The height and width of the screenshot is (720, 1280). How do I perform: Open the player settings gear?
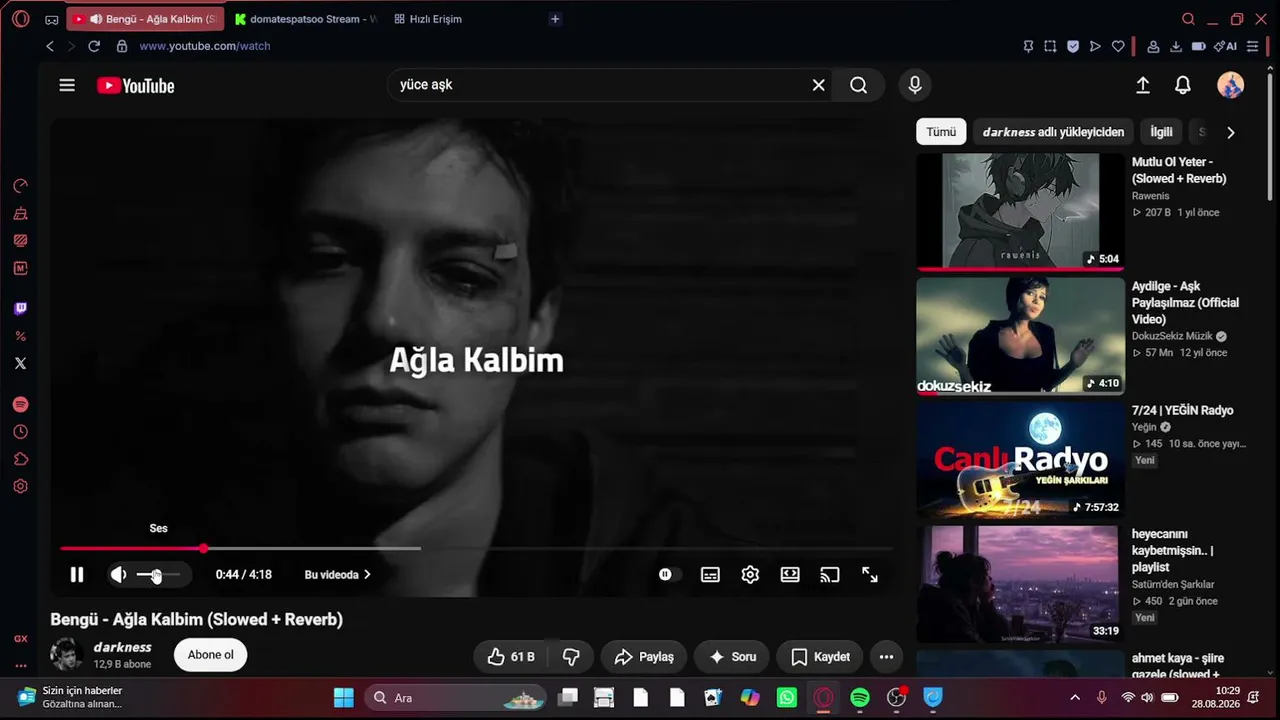750,575
